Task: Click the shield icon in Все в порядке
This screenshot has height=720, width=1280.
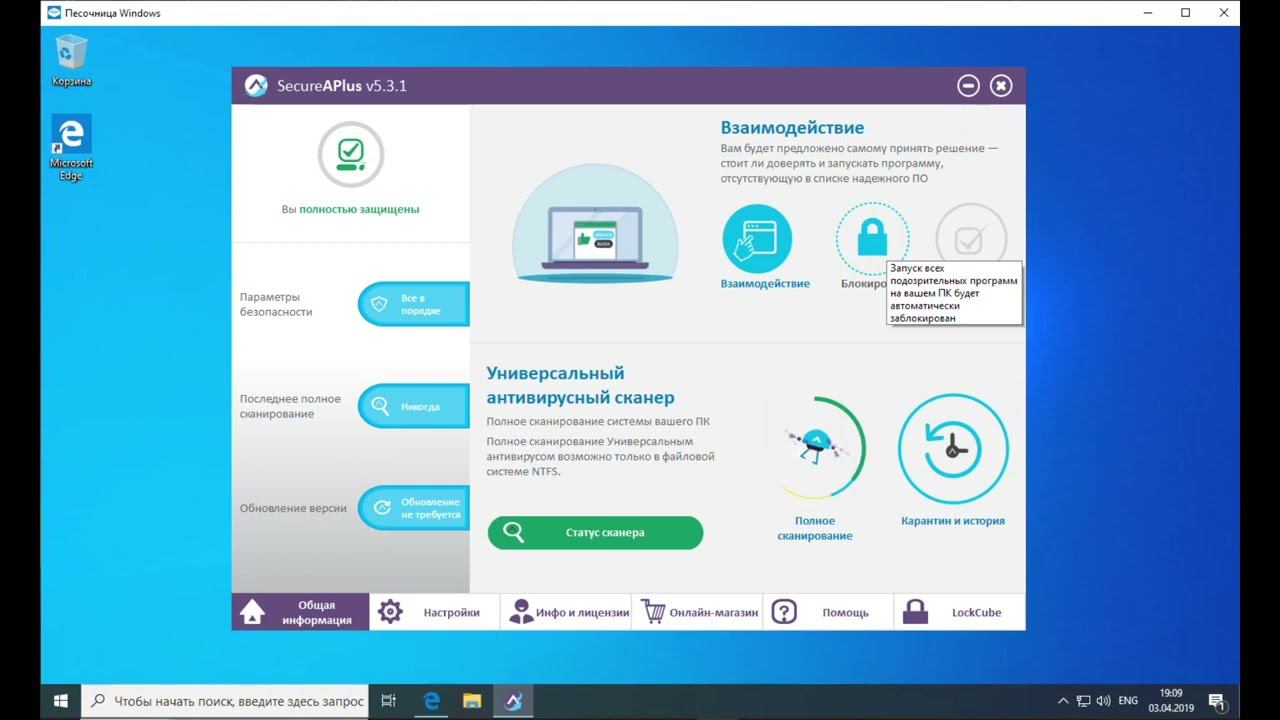Action: coord(379,304)
